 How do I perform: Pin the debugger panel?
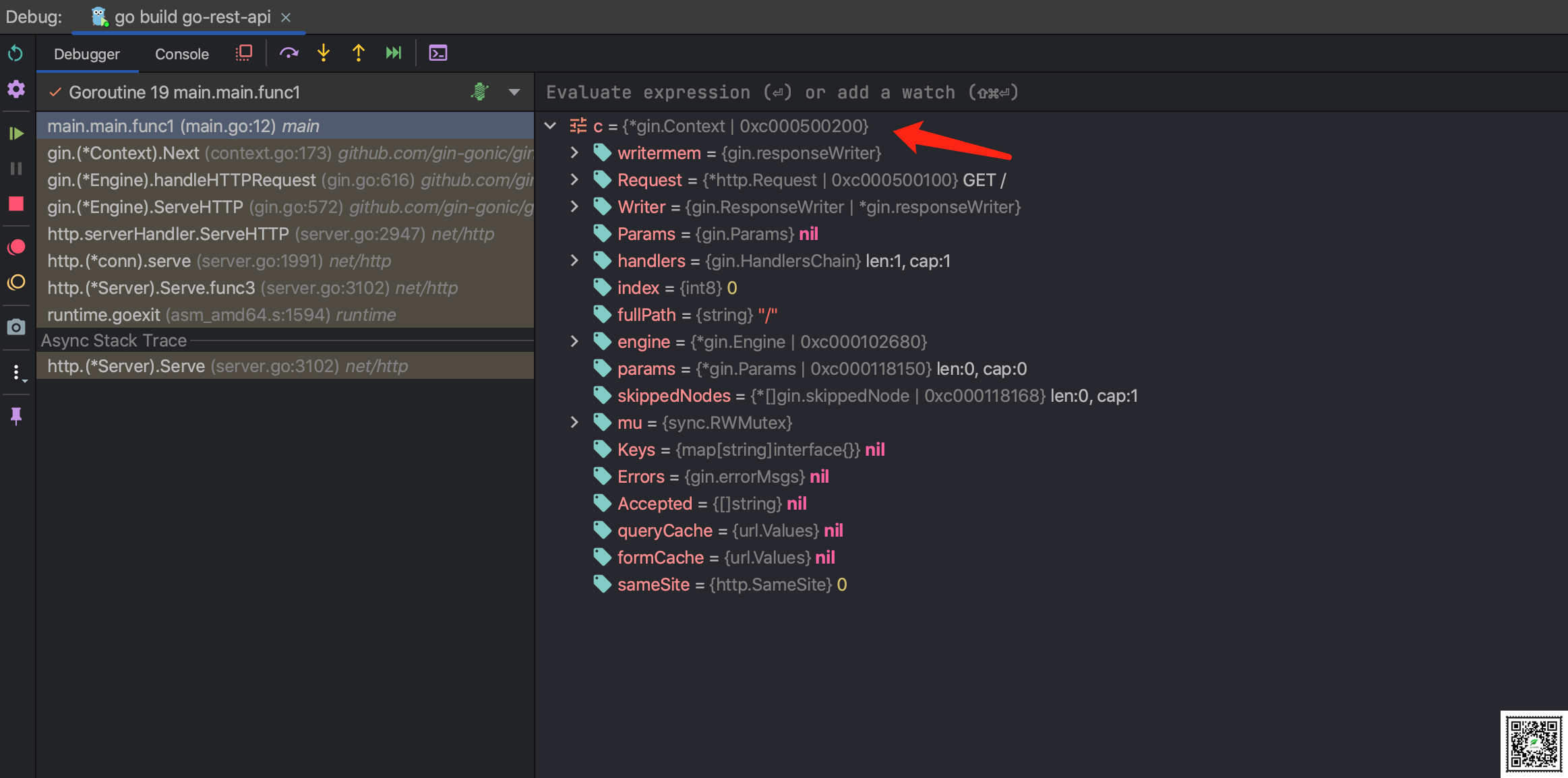tap(16, 416)
